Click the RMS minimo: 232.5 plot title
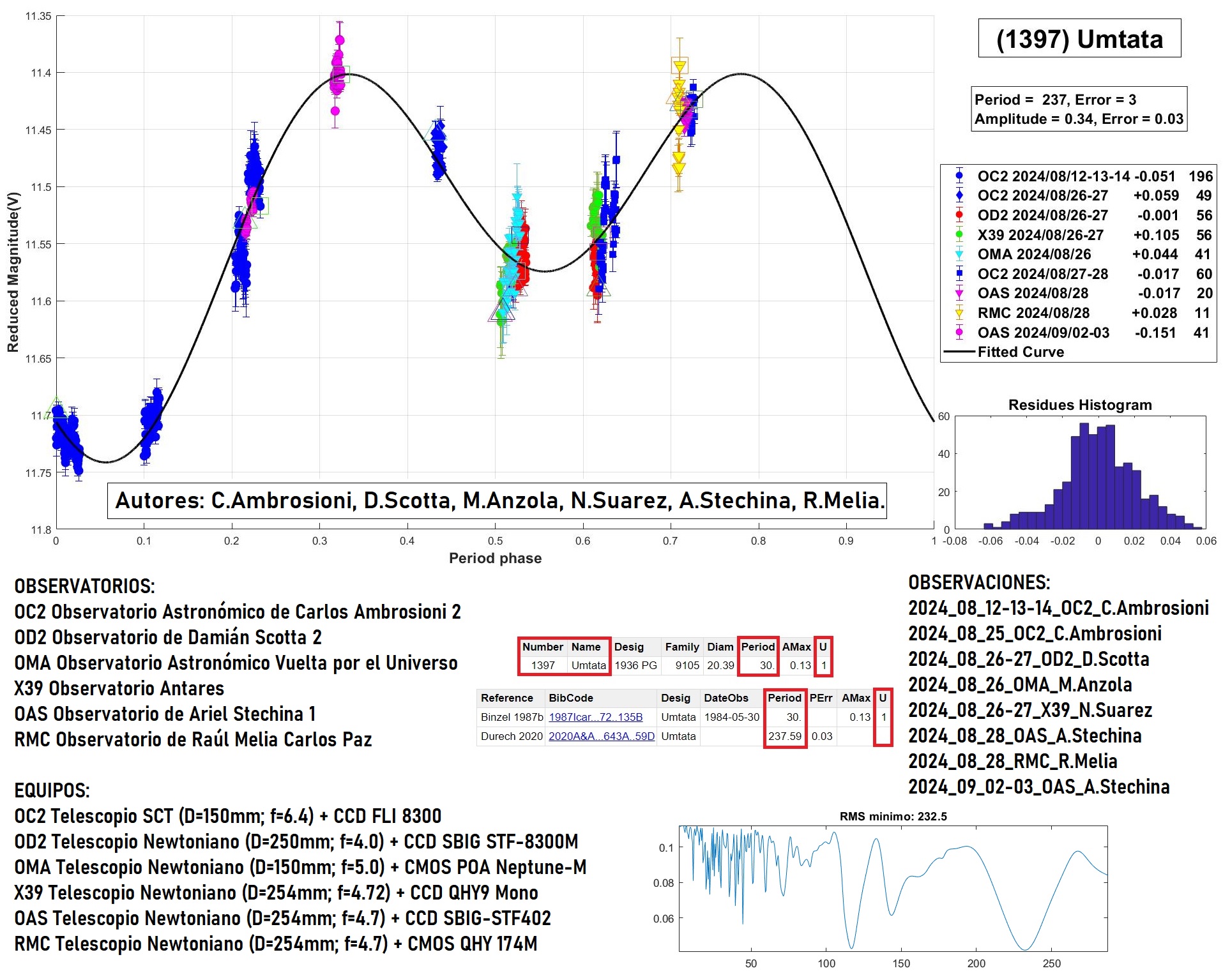The width and height of the screenshot is (1223, 980). click(893, 817)
